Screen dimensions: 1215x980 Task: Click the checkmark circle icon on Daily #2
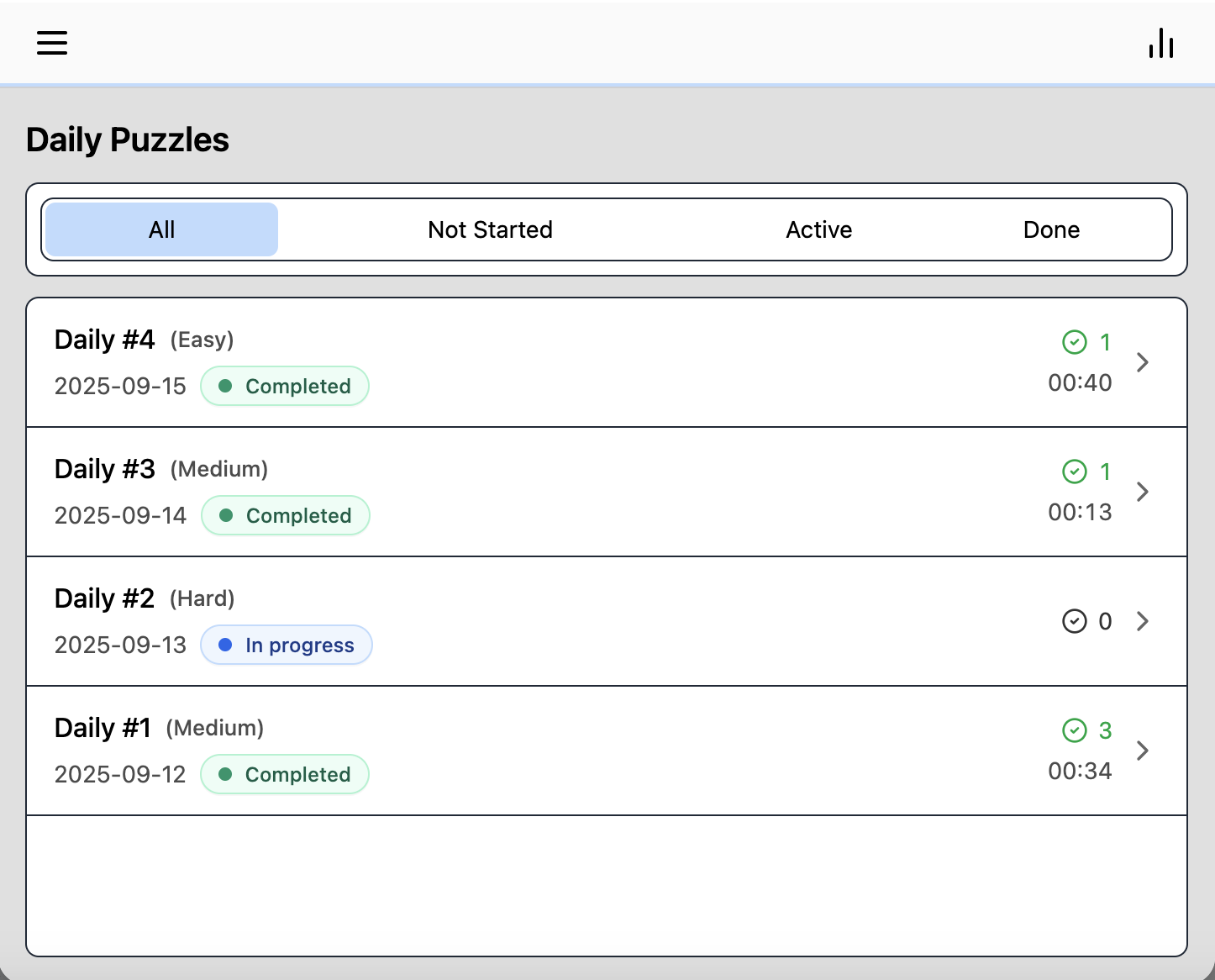point(1075,621)
